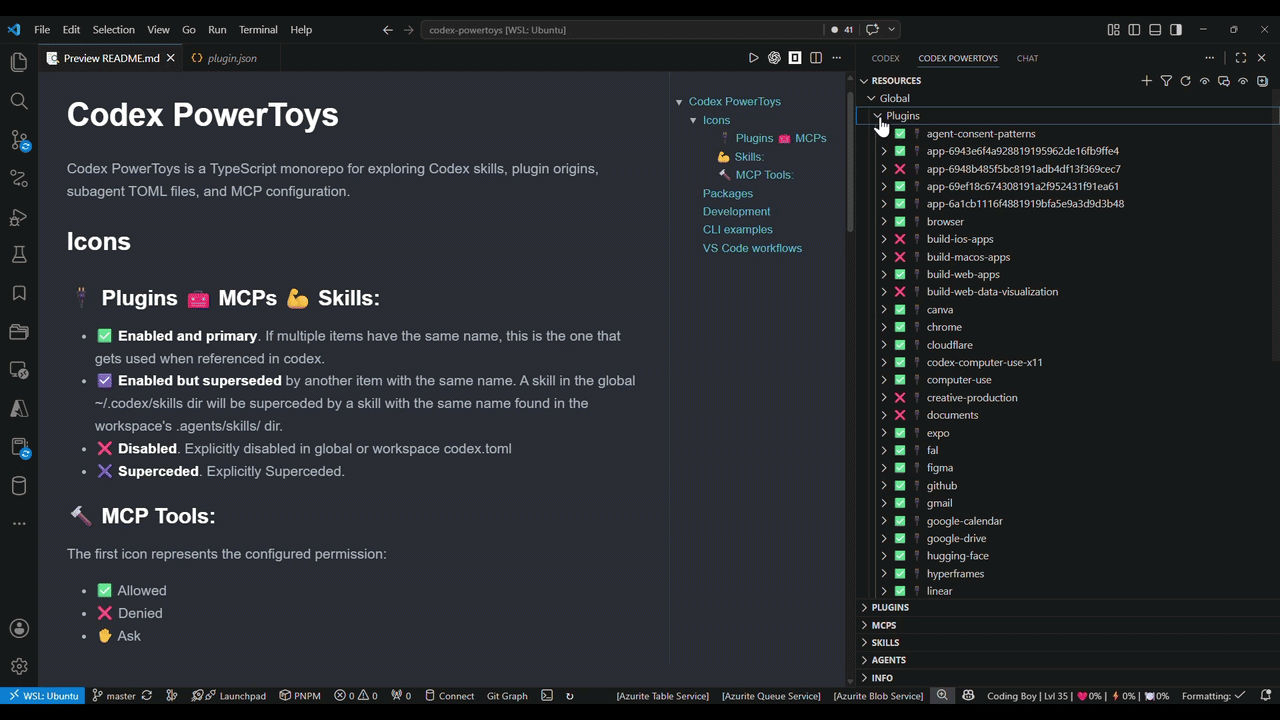Toggle red X icon of build-ios-apps plugin
The width and height of the screenshot is (1280, 720).
[x=900, y=239]
